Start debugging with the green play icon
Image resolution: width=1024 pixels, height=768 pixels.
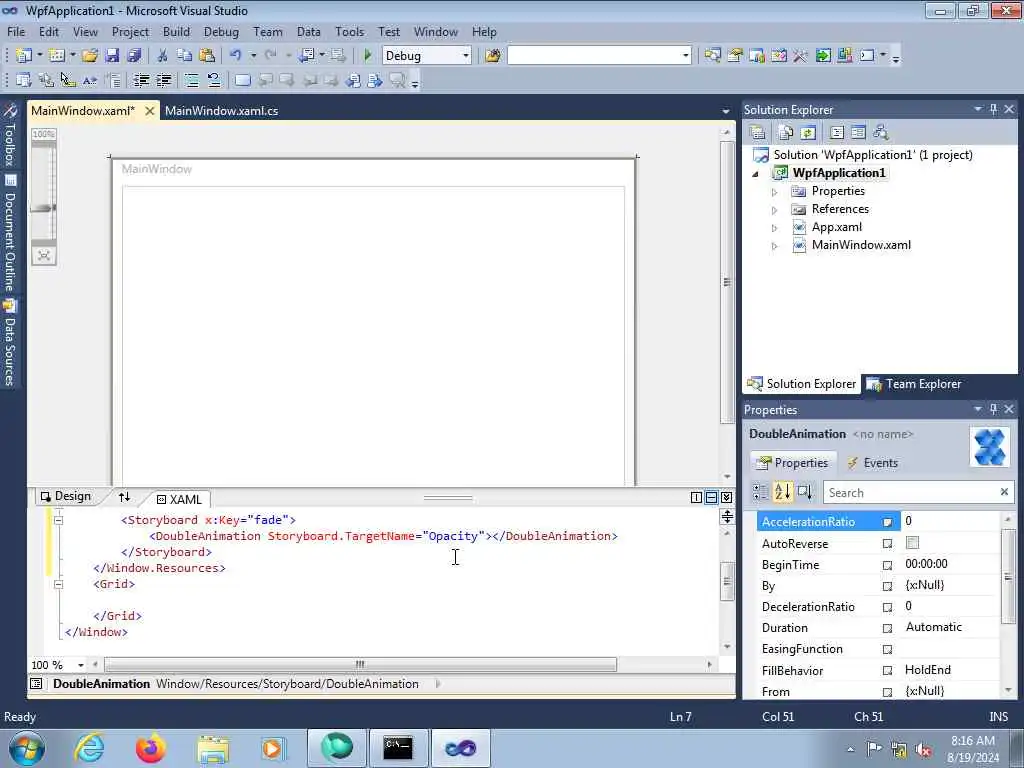coord(368,56)
